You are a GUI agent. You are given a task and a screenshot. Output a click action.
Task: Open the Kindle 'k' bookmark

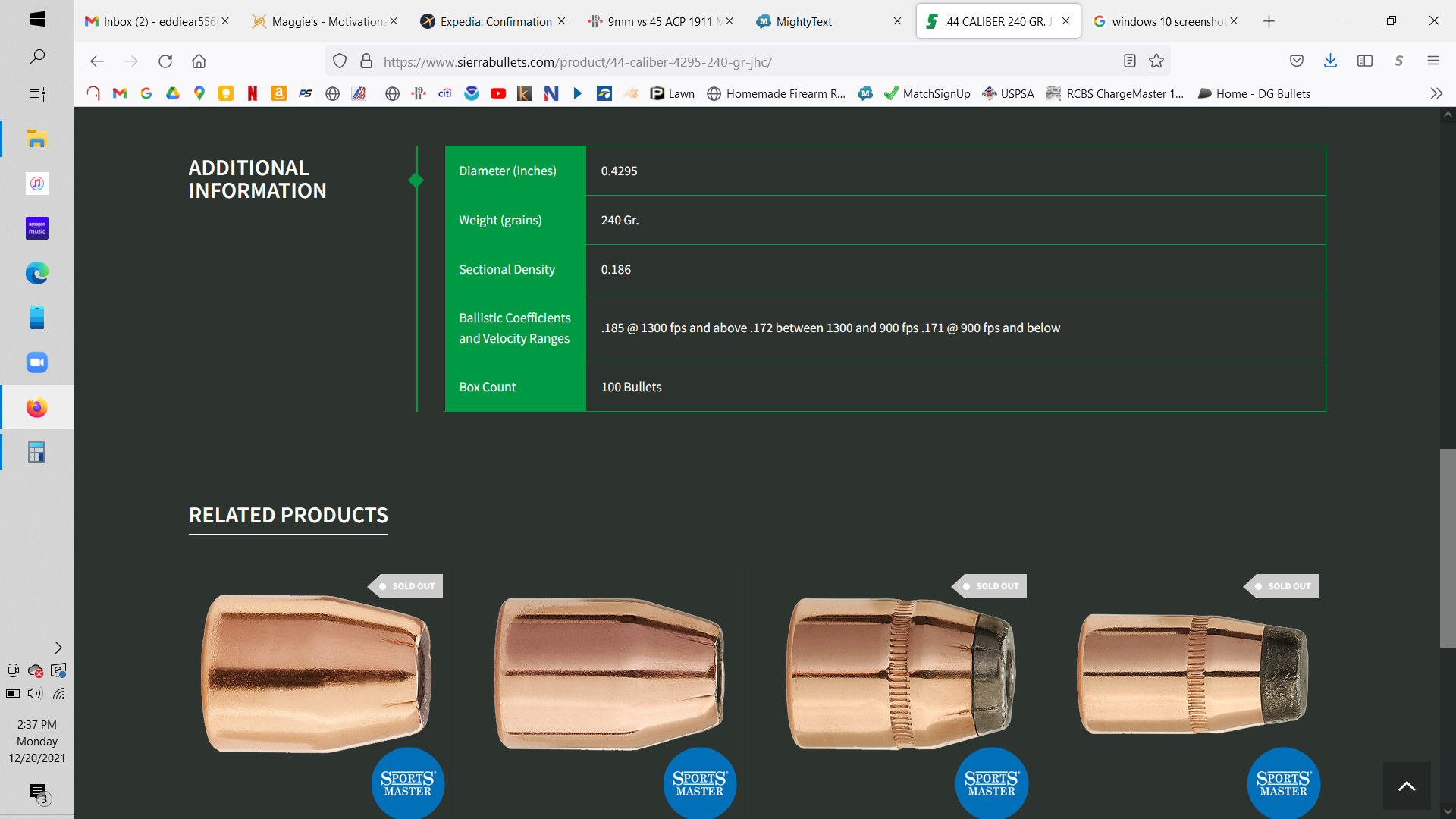click(525, 93)
